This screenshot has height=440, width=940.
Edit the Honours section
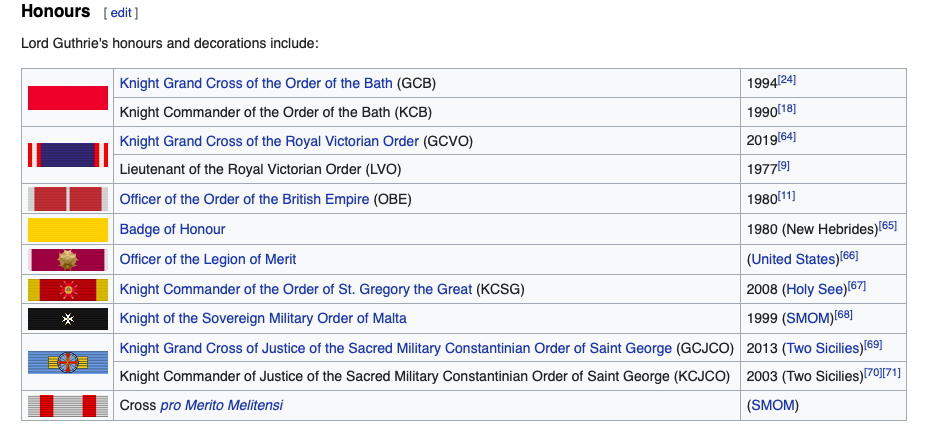point(120,13)
